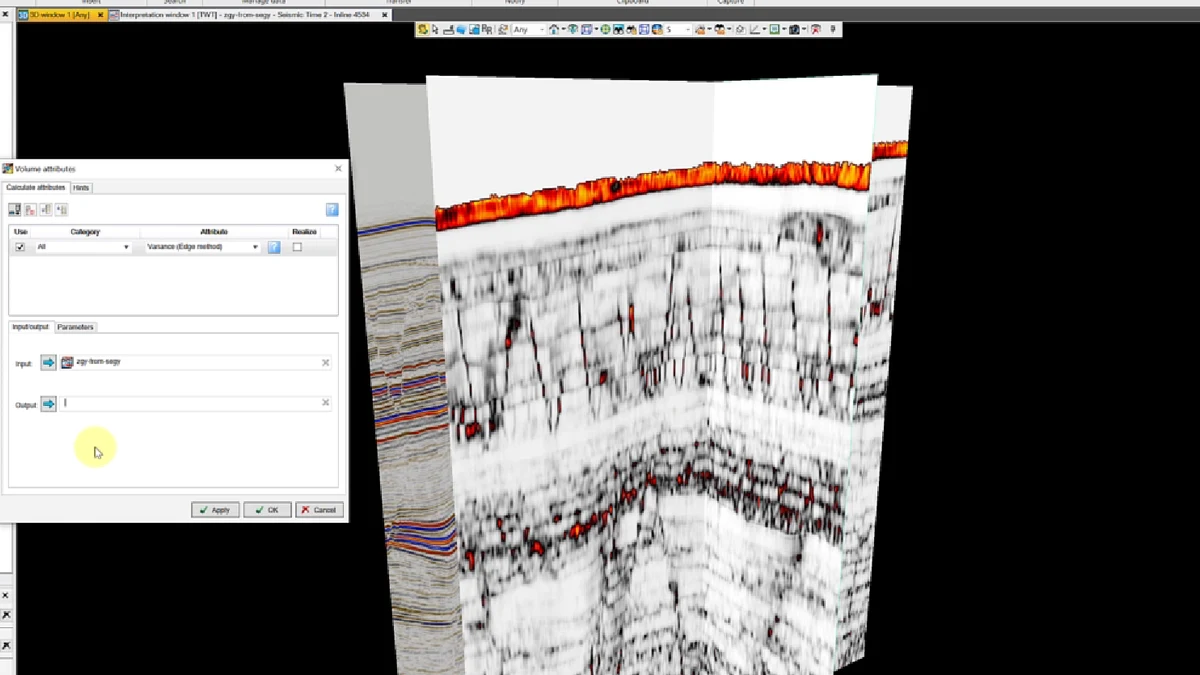1200x675 pixels.
Task: Close the Interpretation window 1 tab
Action: [385, 15]
